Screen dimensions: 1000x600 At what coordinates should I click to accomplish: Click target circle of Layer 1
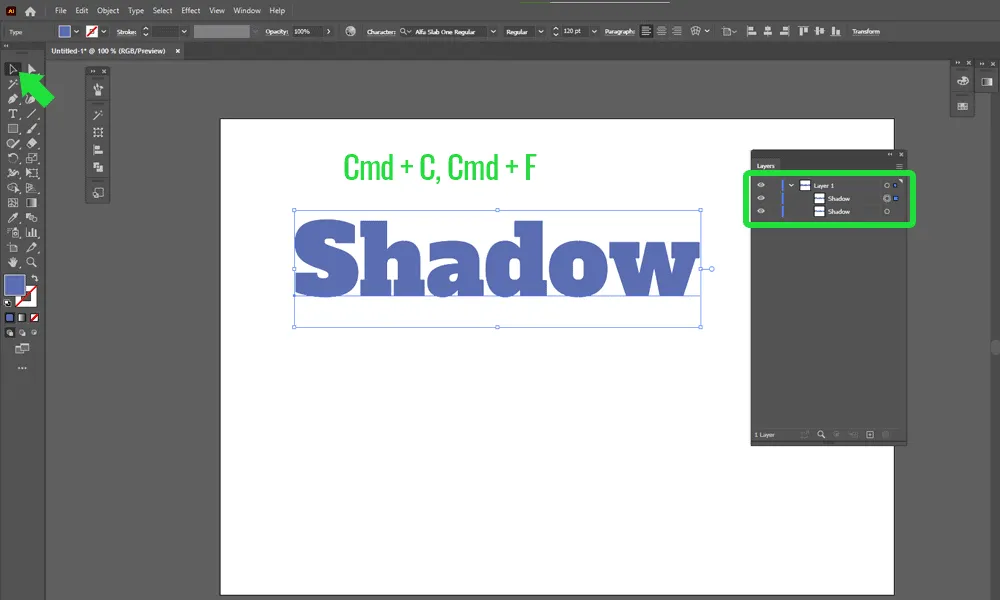click(x=886, y=186)
